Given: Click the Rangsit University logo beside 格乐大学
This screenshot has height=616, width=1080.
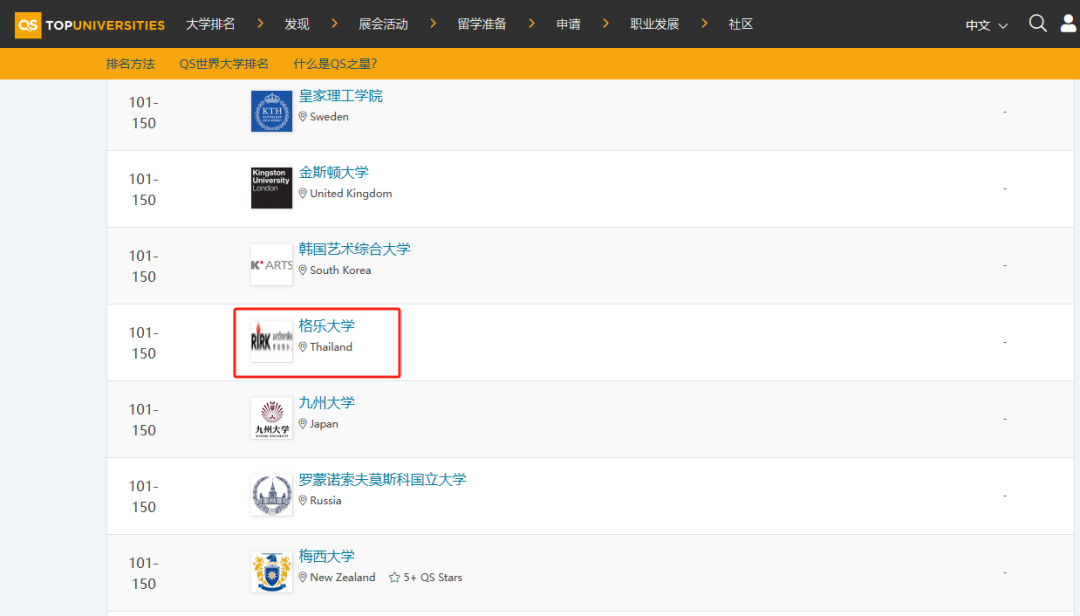Looking at the screenshot, I should (x=271, y=341).
